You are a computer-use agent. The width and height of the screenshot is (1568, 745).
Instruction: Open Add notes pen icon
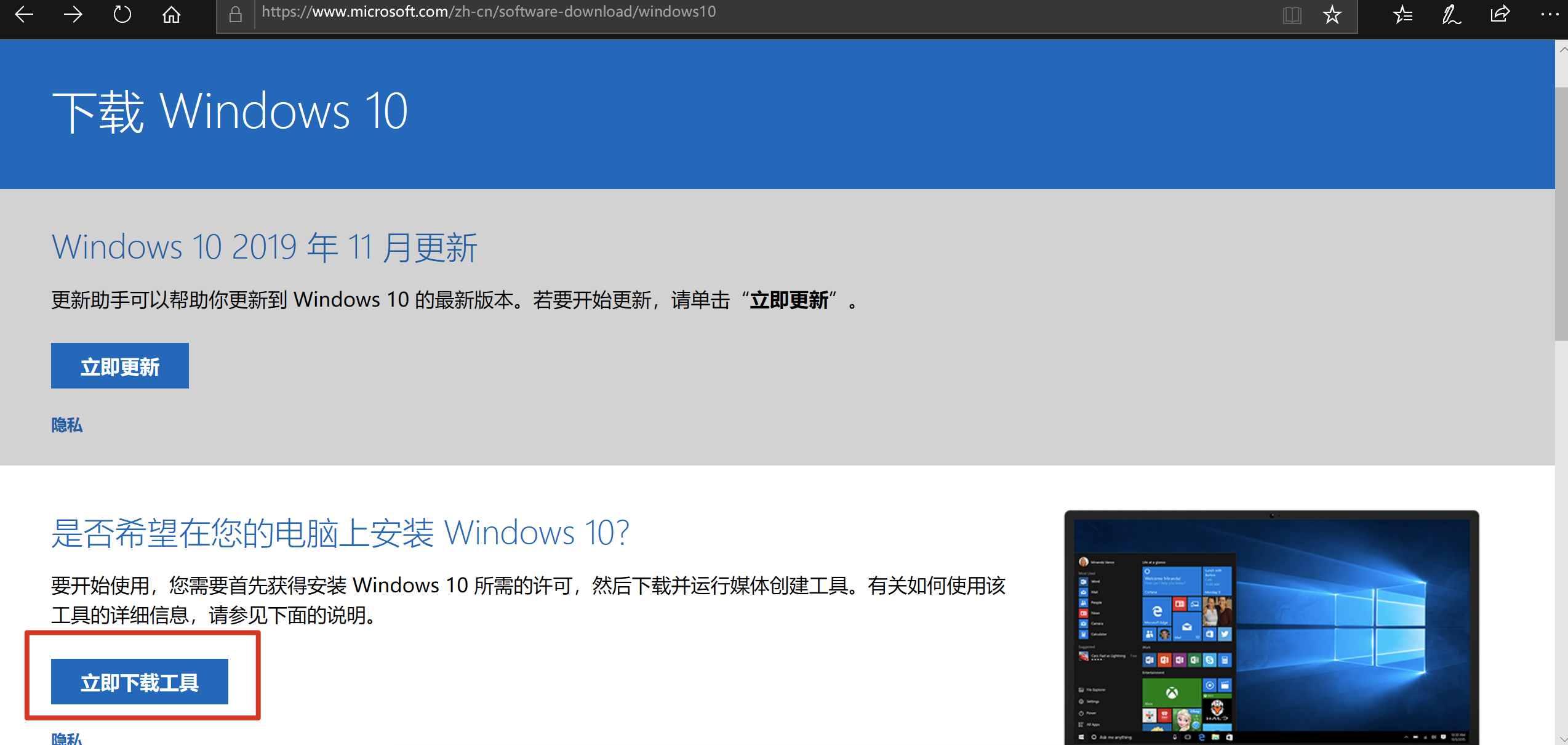click(x=1451, y=14)
